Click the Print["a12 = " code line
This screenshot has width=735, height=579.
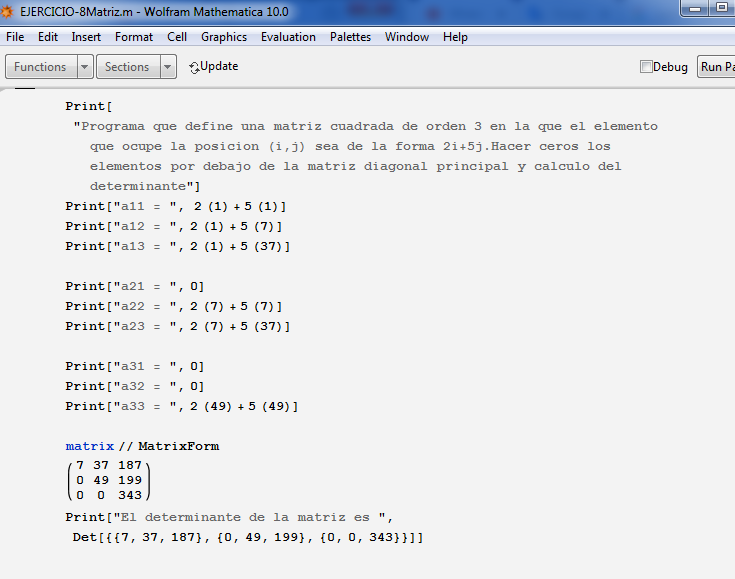pos(174,226)
